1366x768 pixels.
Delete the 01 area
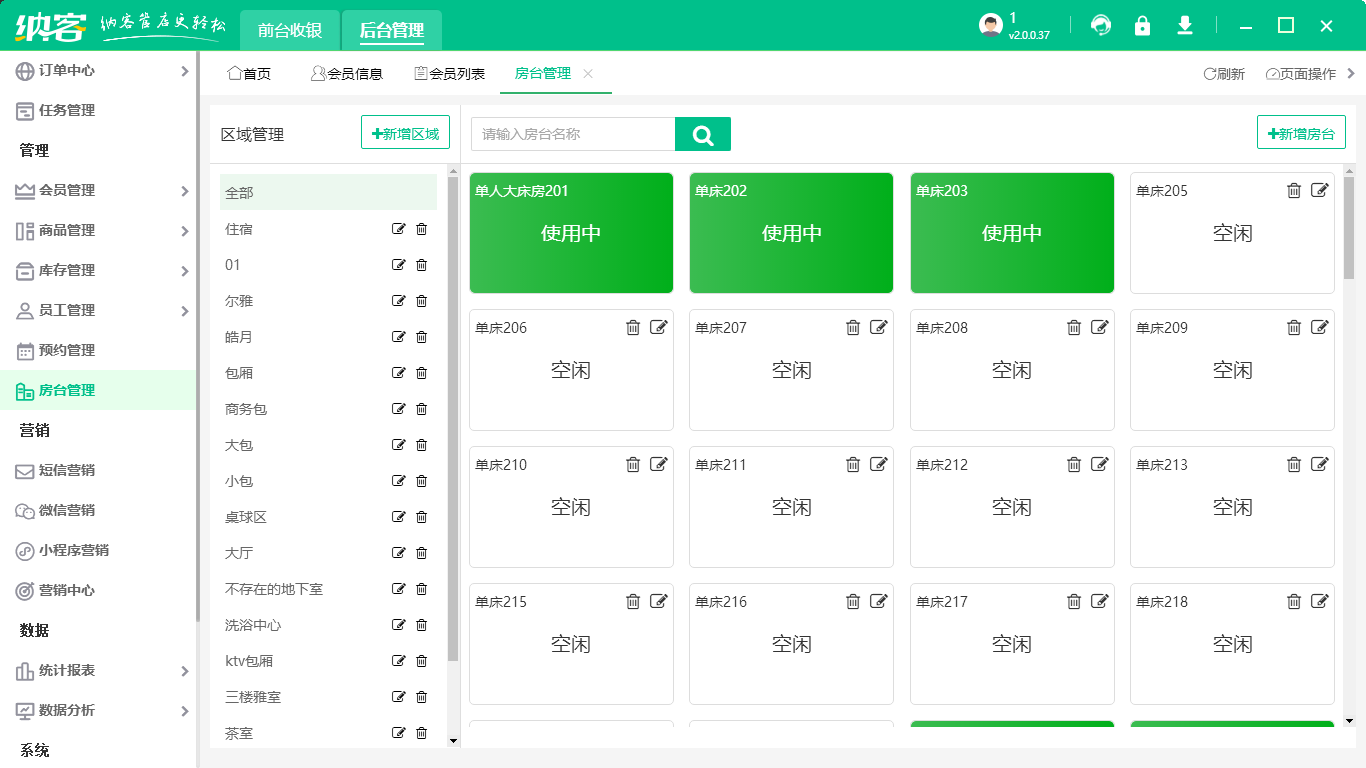point(421,265)
